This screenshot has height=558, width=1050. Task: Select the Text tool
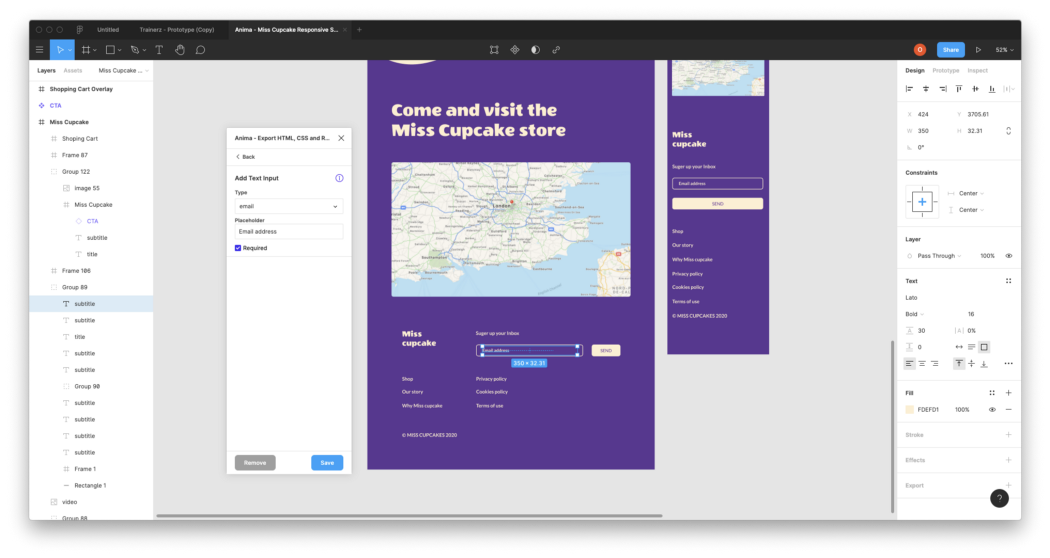[x=159, y=50]
